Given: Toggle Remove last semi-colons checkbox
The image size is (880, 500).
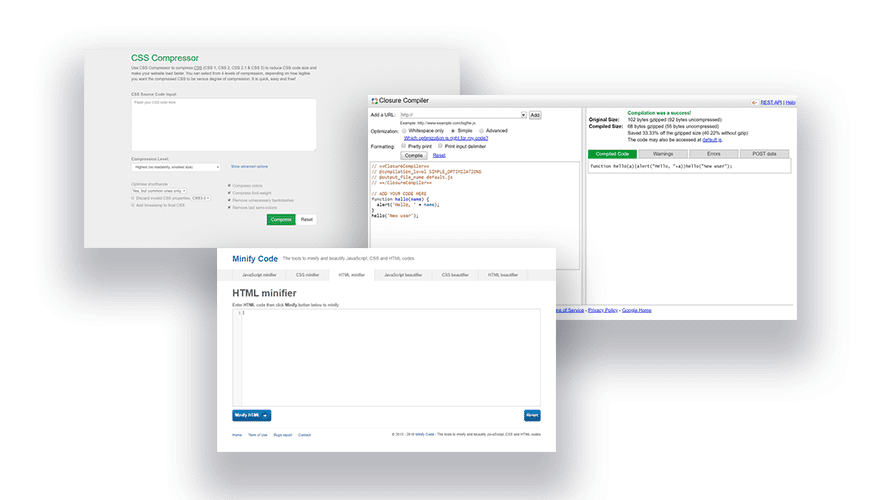Looking at the screenshot, I should [230, 207].
